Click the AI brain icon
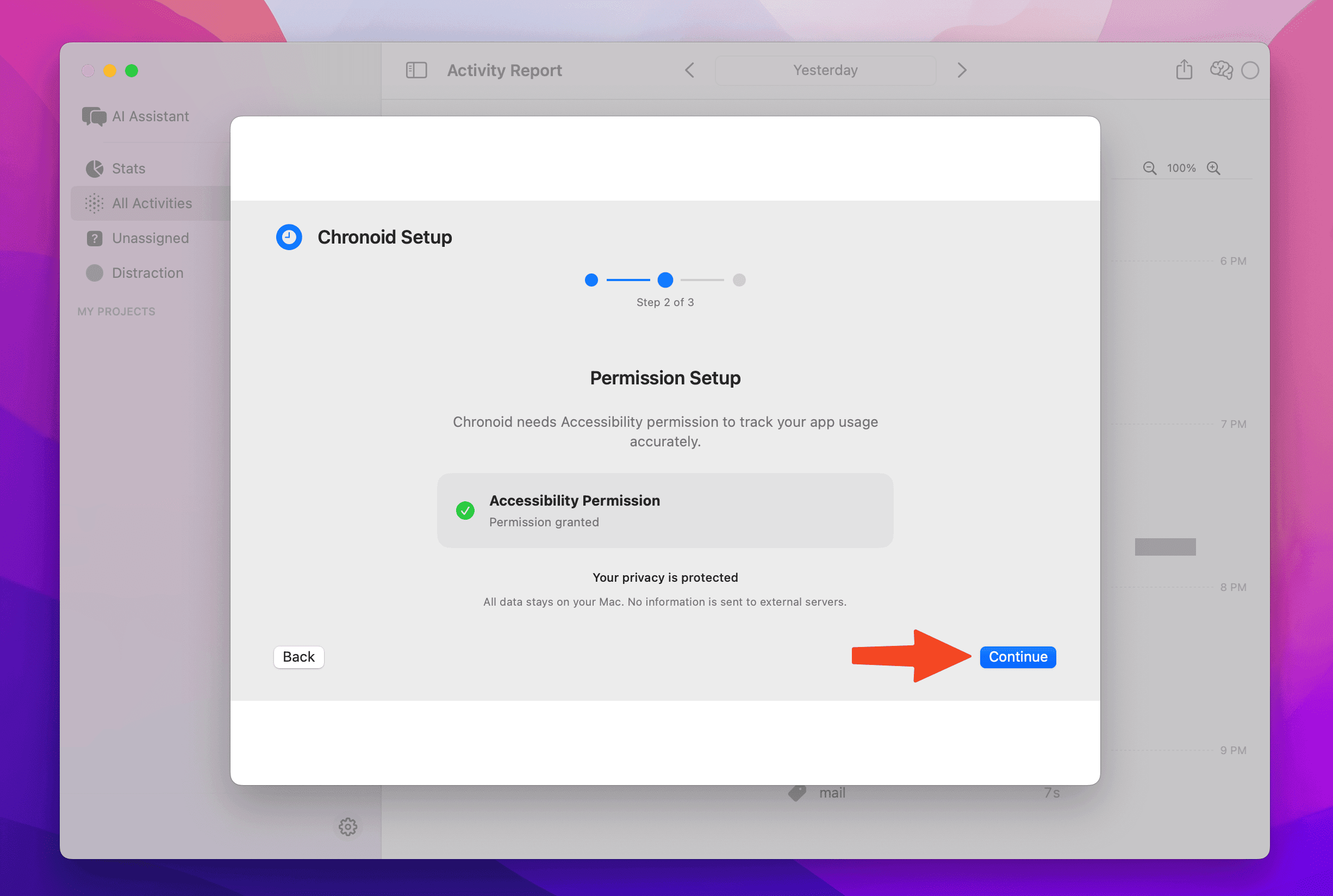Image resolution: width=1333 pixels, height=896 pixels. coord(1220,70)
